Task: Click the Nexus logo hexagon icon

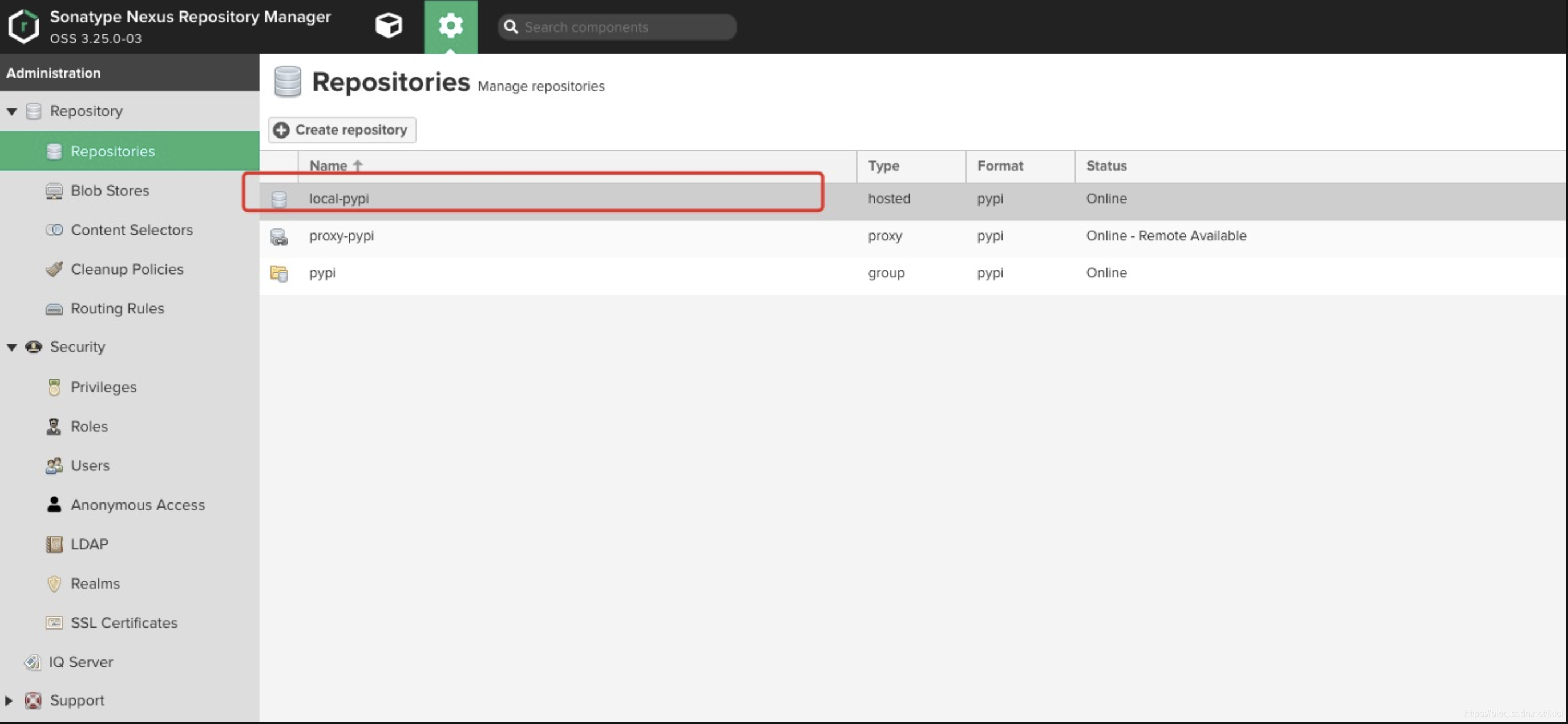Action: pos(23,26)
